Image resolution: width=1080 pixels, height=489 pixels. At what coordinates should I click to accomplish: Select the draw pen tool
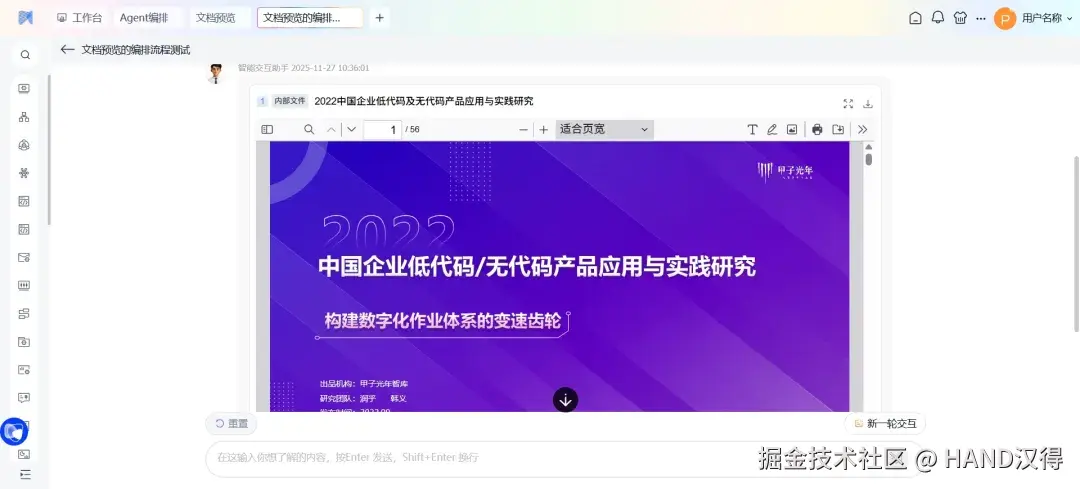coord(772,129)
